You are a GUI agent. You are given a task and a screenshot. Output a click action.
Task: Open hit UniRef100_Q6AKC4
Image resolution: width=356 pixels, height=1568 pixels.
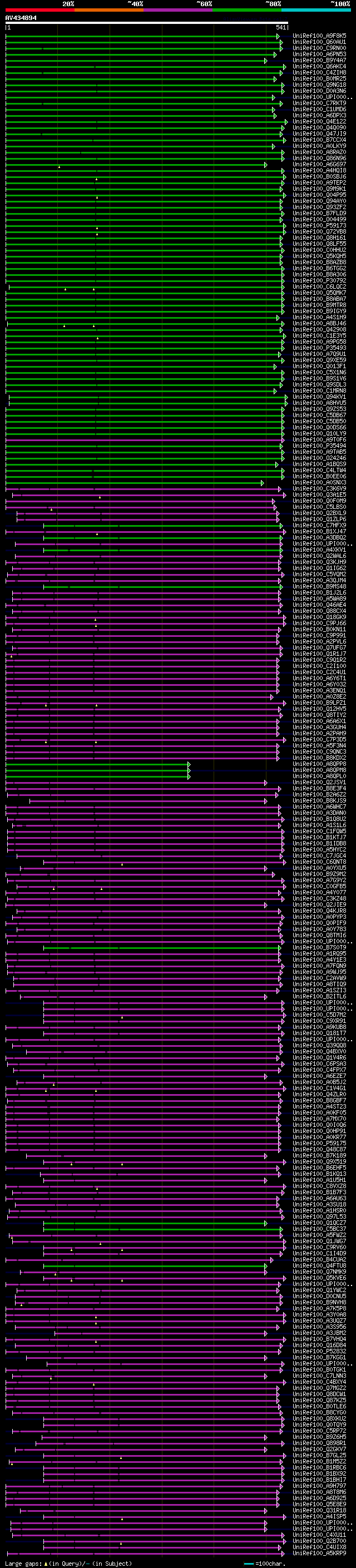pyautogui.click(x=319, y=66)
